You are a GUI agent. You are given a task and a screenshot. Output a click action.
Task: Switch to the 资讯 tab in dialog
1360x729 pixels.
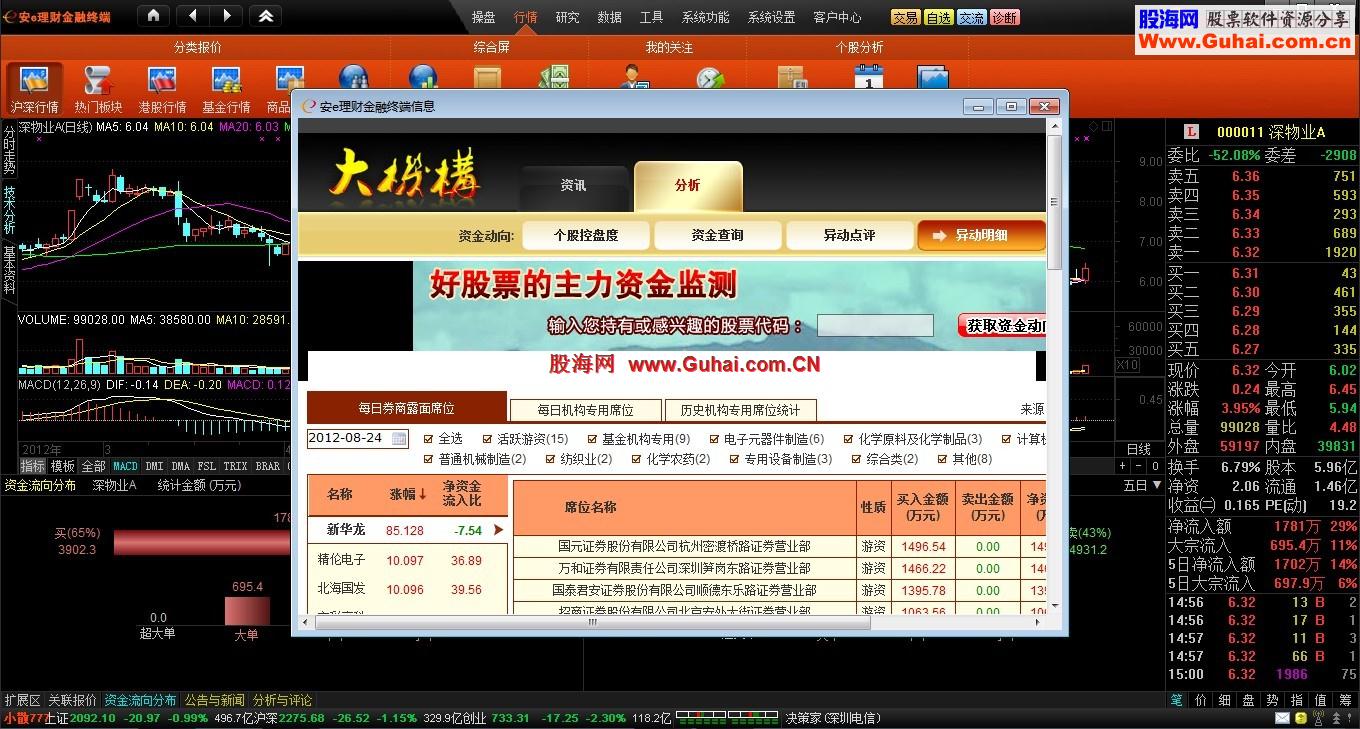coord(573,186)
